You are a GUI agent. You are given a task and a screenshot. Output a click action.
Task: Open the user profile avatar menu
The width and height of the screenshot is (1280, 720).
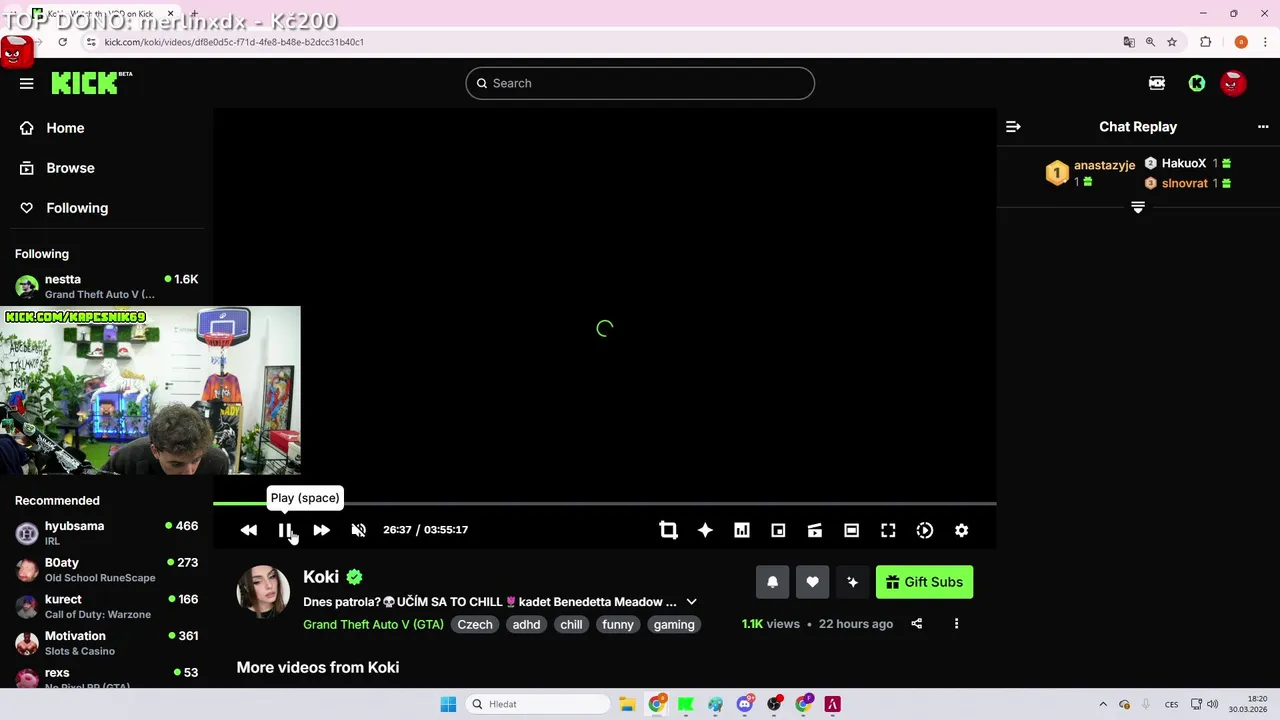point(1233,84)
